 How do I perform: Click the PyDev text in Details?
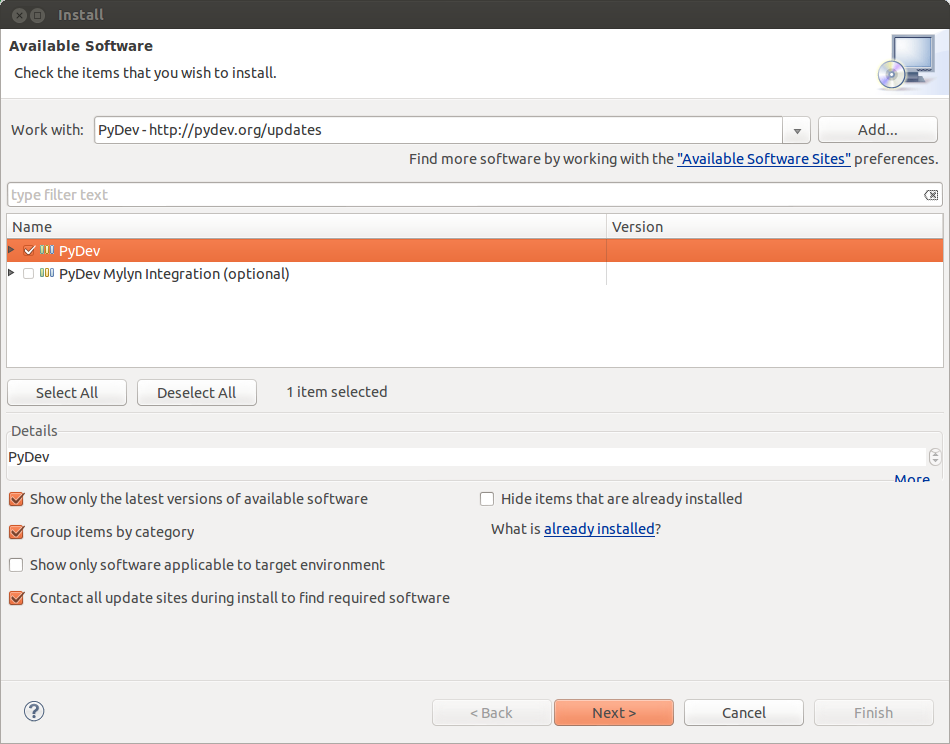coord(29,457)
